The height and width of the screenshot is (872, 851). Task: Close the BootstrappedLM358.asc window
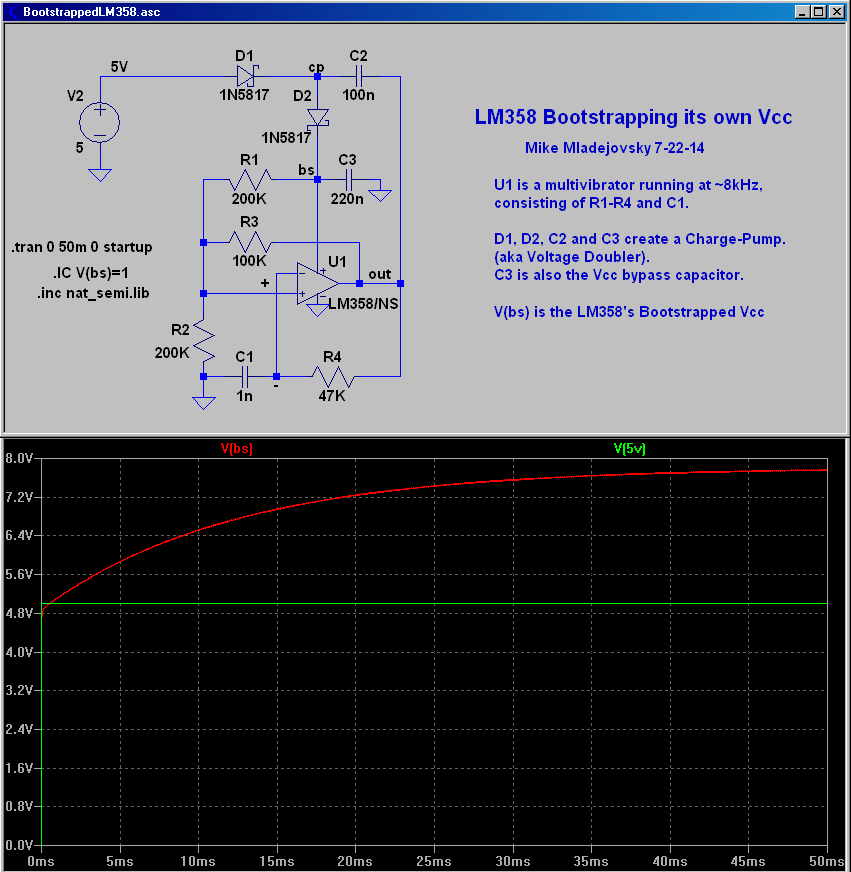pos(837,12)
